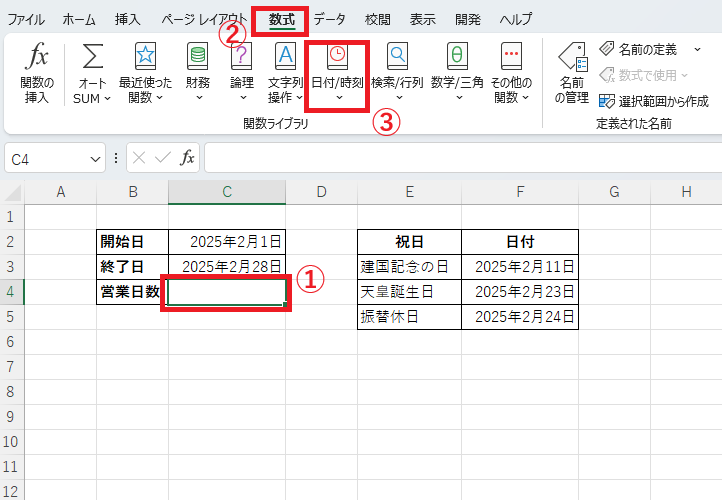
Task: Select column A header
Action: coord(60,192)
